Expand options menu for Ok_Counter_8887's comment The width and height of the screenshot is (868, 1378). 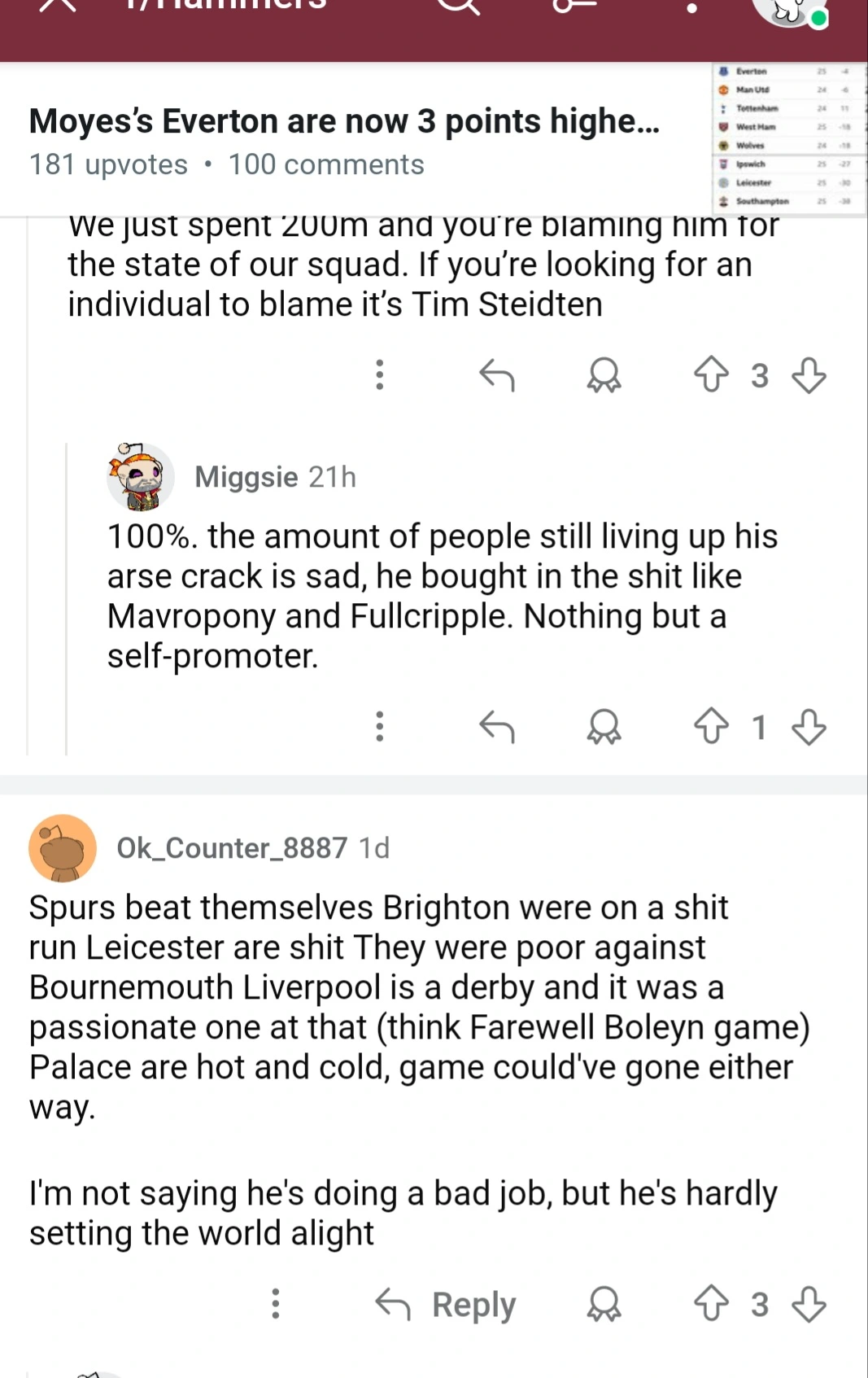click(x=276, y=1303)
